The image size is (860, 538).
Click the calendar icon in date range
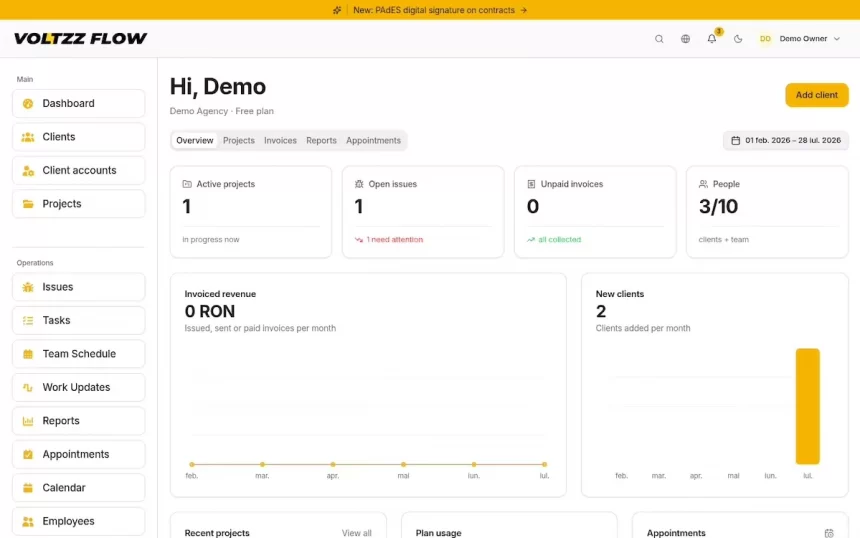pos(735,140)
